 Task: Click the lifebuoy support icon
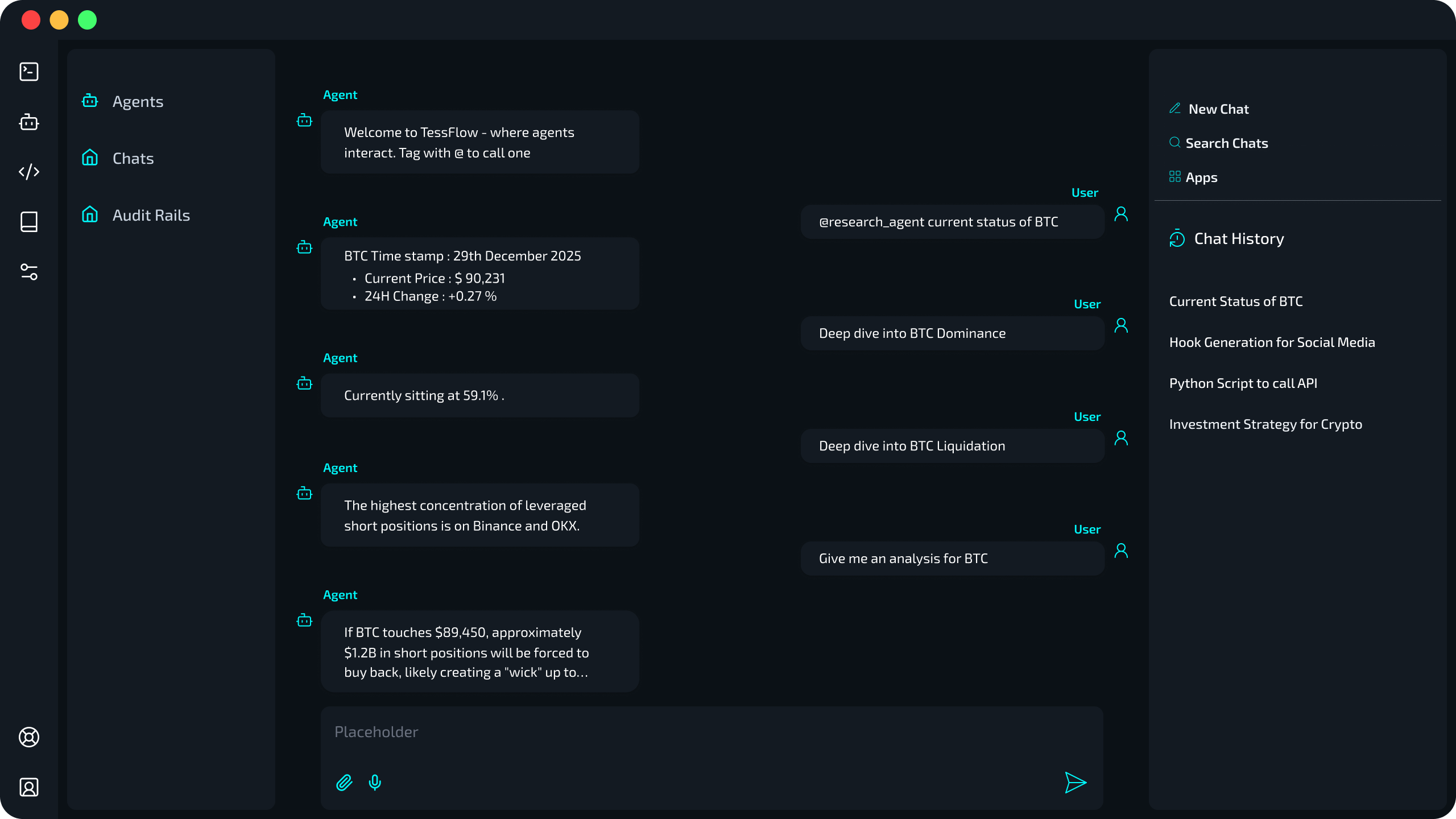click(29, 737)
